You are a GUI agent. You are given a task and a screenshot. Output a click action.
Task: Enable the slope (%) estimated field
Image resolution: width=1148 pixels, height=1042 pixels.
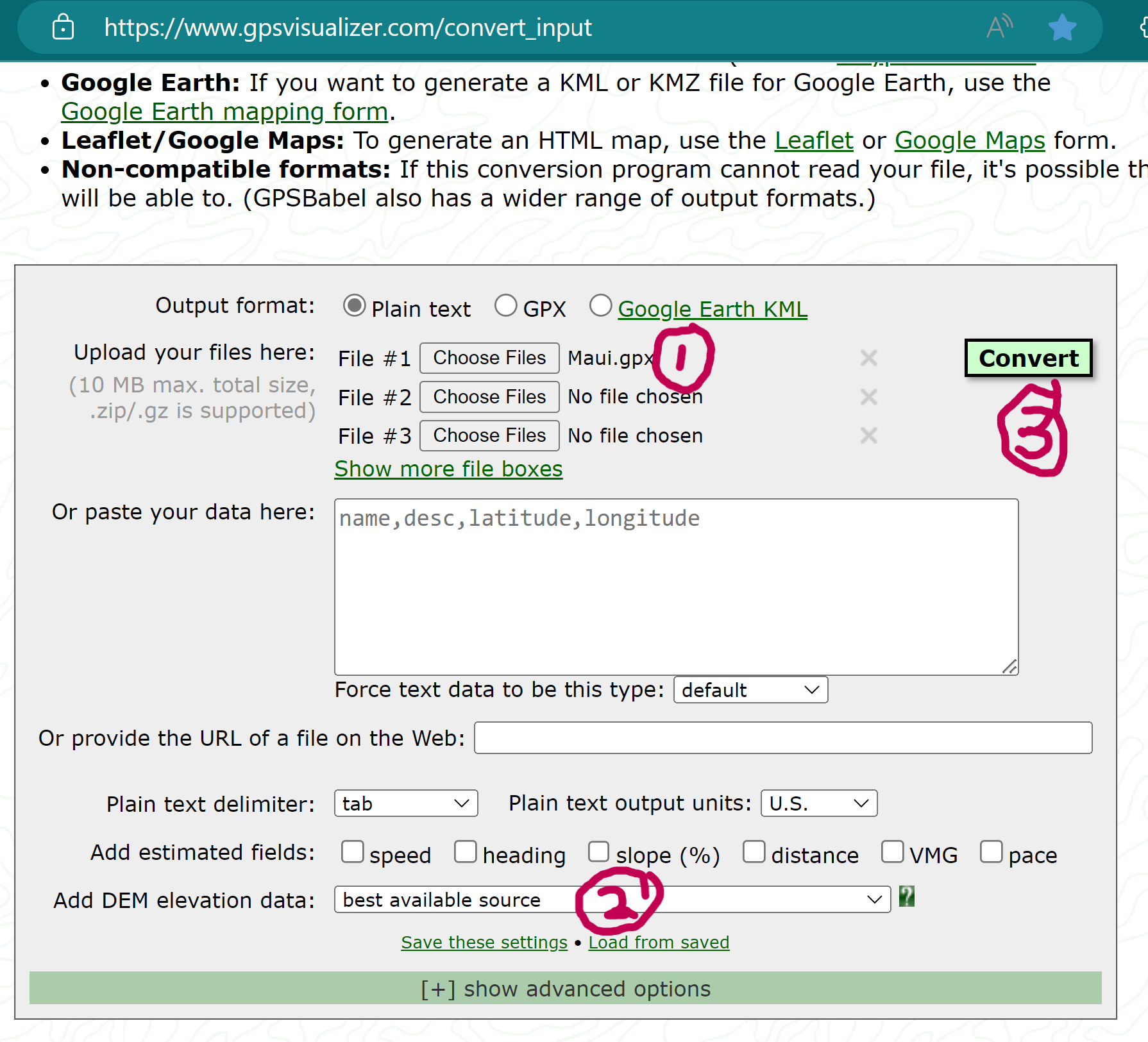(598, 852)
